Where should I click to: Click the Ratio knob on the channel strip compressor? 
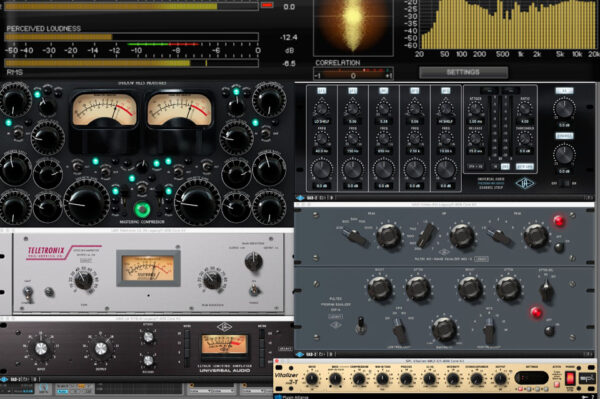pyautogui.click(x=525, y=109)
